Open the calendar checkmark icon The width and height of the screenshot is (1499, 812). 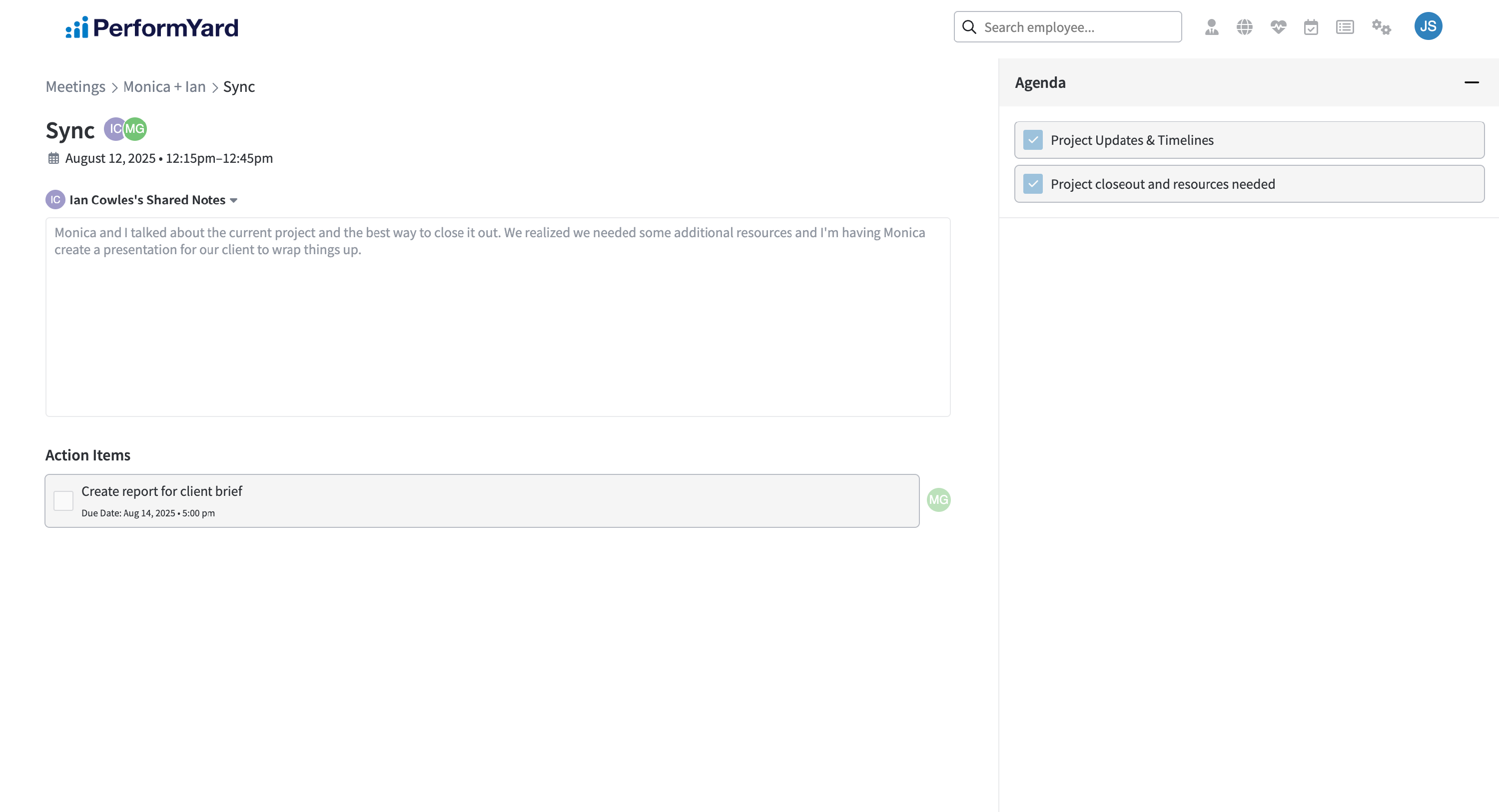pyautogui.click(x=1311, y=27)
